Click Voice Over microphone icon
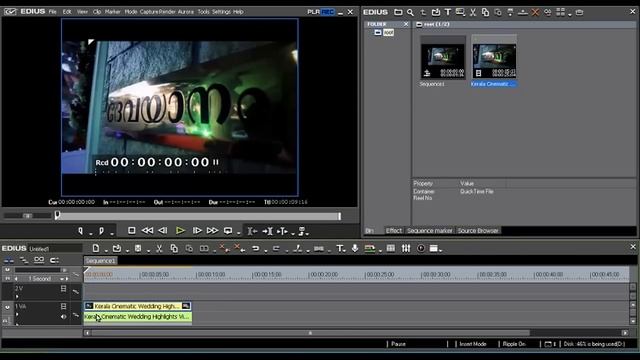The width and height of the screenshot is (640, 360). point(355,248)
